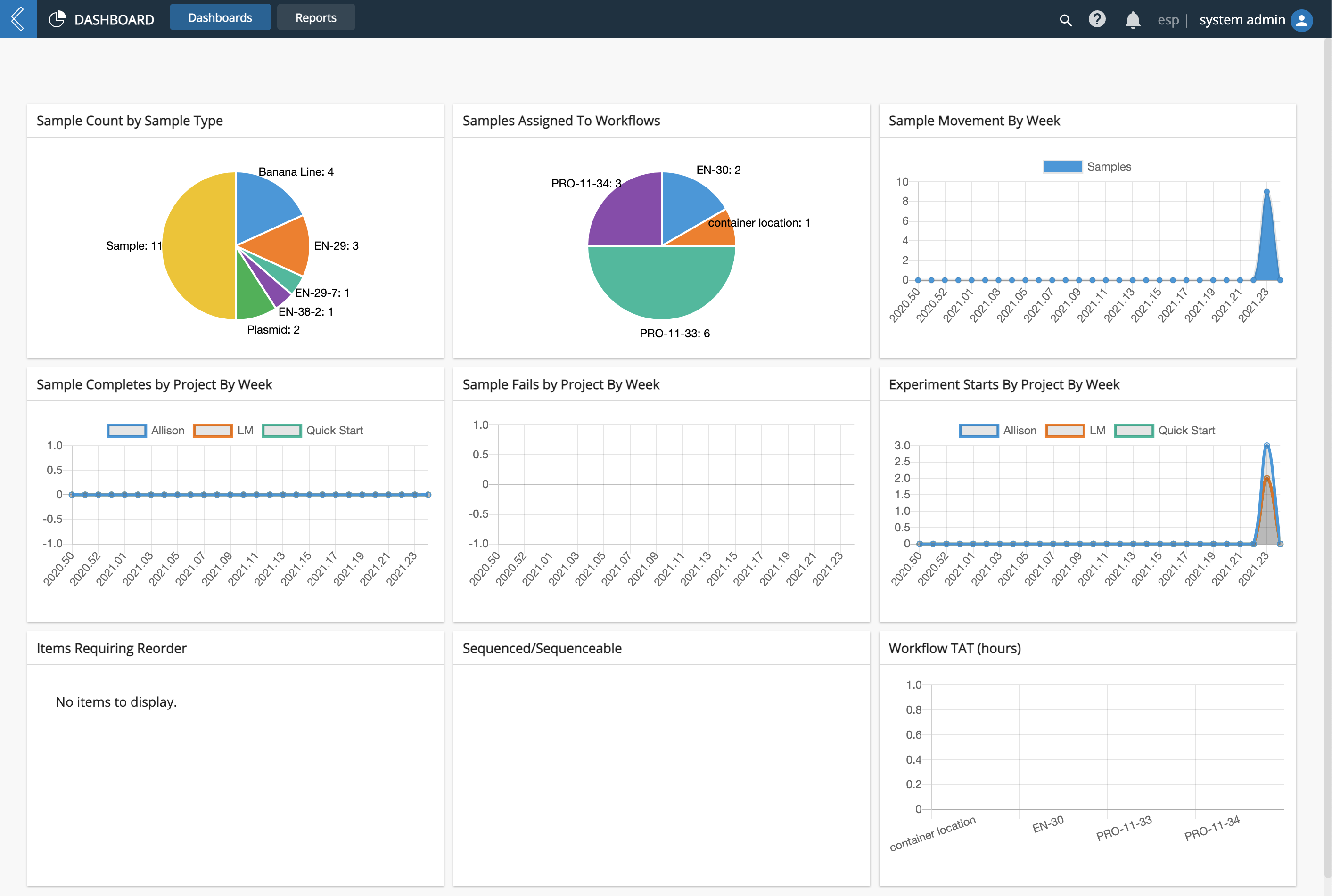The width and height of the screenshot is (1332, 896).
Task: Click 'container location' axis label in Workflow TAT
Action: pos(932,833)
